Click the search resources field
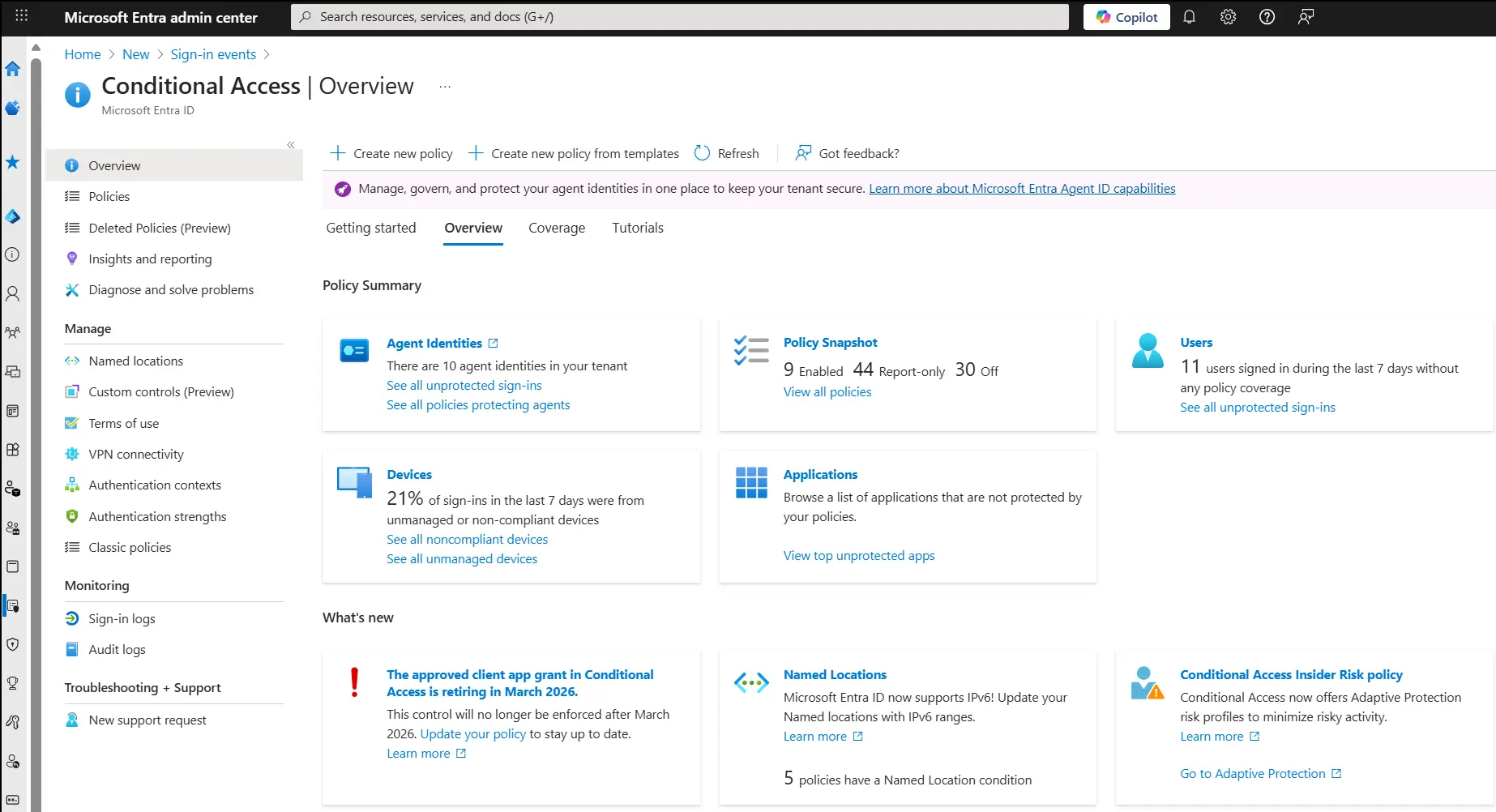Image resolution: width=1496 pixels, height=812 pixels. 681,16
